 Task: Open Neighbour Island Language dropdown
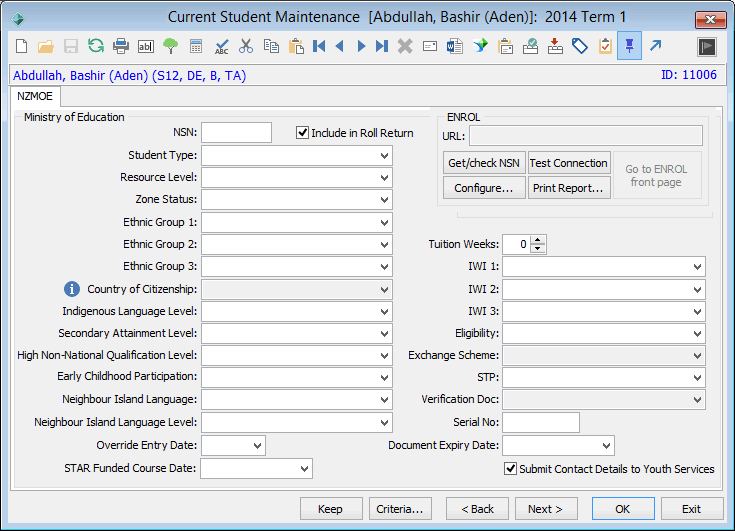click(384, 400)
